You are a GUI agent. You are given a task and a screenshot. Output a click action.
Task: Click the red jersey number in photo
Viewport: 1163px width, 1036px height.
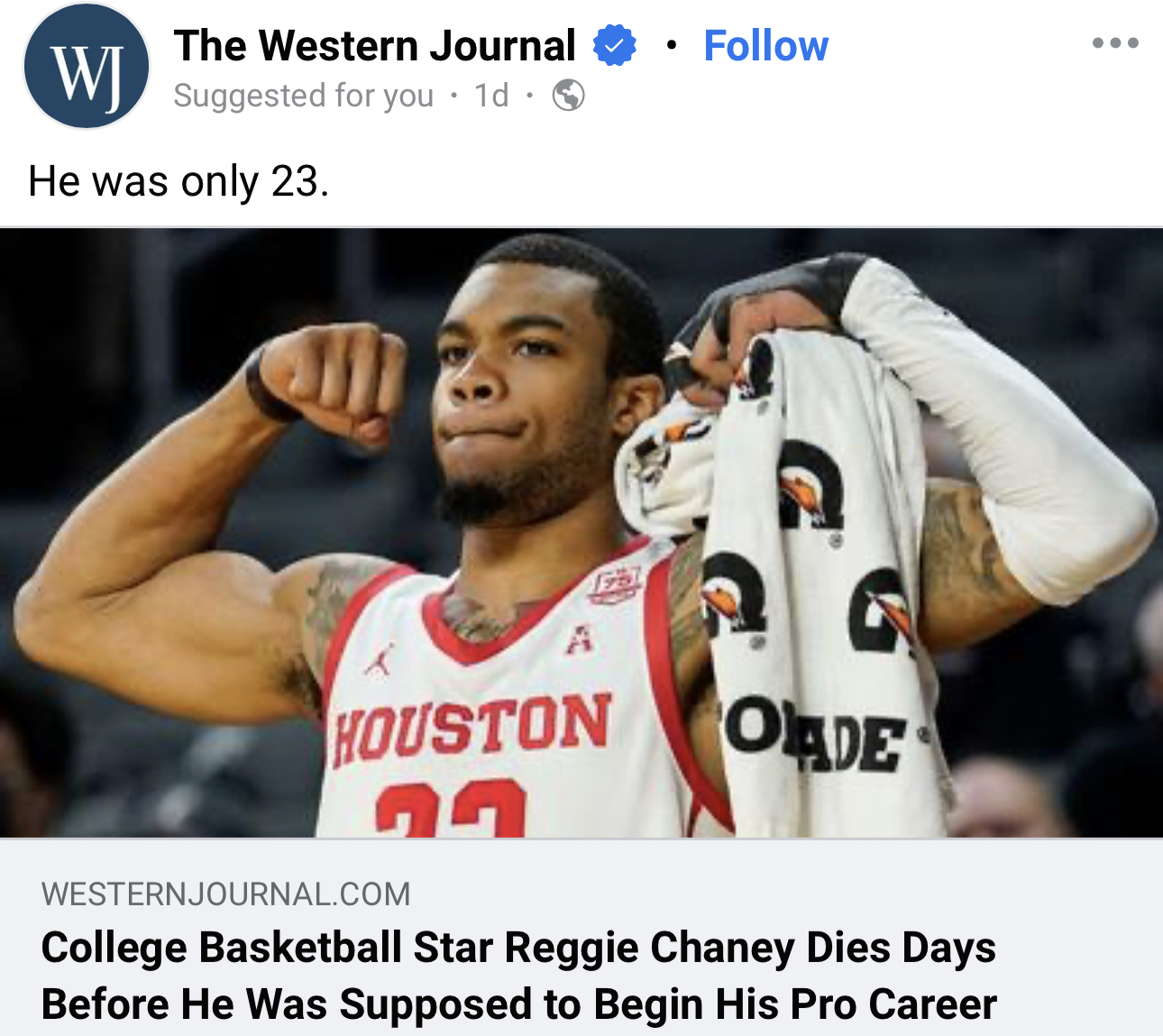[x=451, y=810]
